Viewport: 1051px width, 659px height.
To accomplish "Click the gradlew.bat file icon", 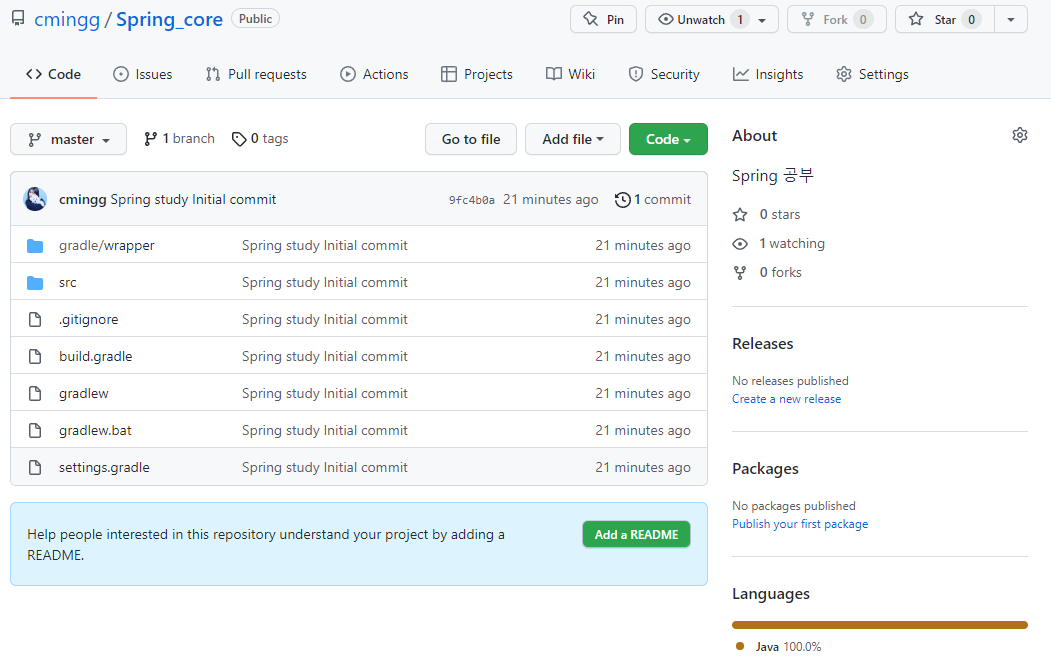I will click(x=35, y=430).
